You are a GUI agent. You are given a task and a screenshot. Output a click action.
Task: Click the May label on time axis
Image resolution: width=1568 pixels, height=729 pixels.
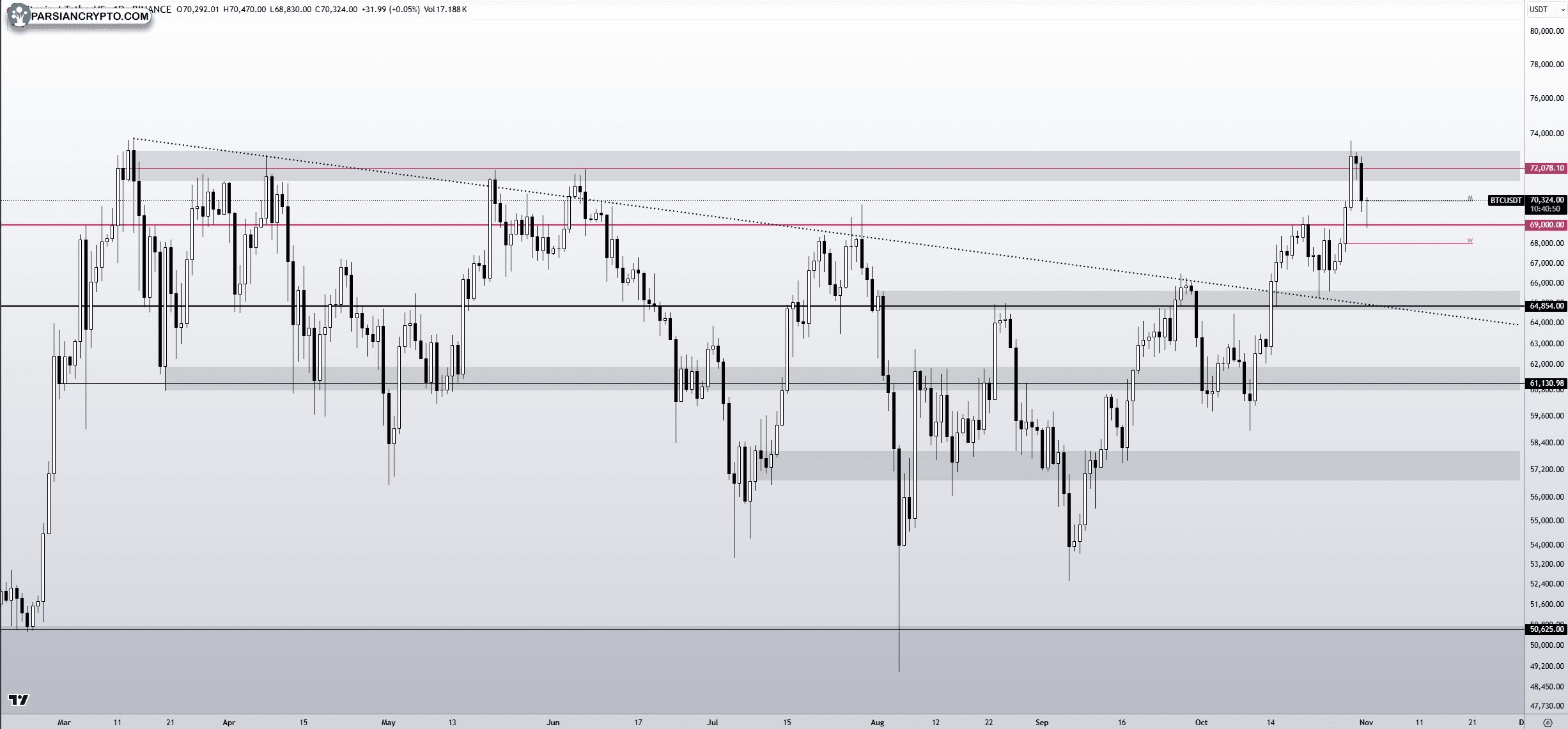coord(388,723)
